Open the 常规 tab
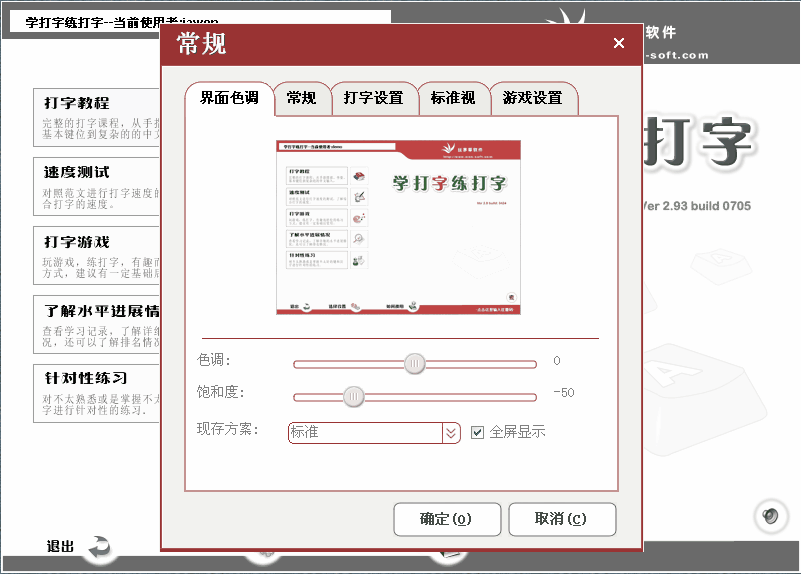 coord(301,98)
